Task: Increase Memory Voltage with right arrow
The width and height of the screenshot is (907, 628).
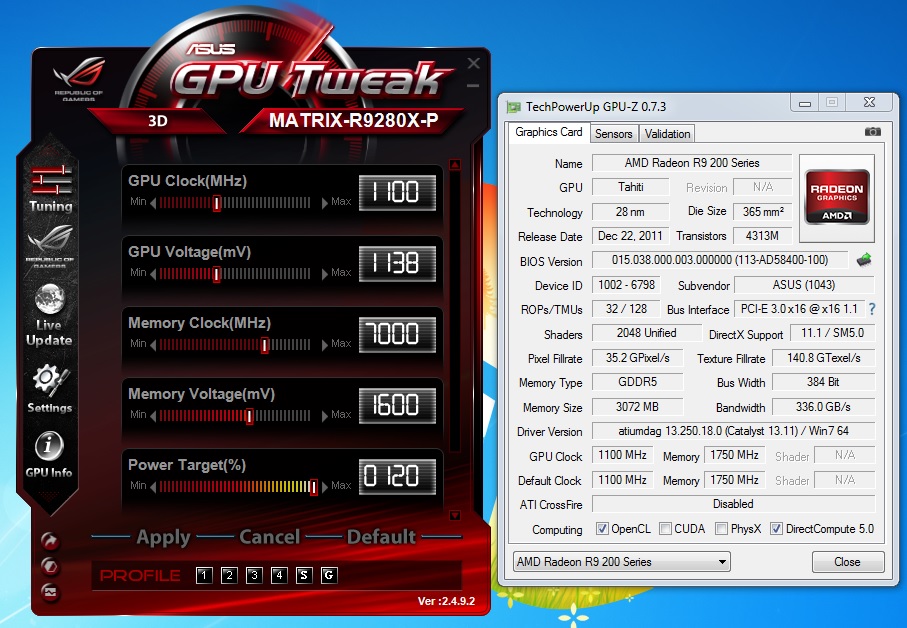Action: point(324,416)
